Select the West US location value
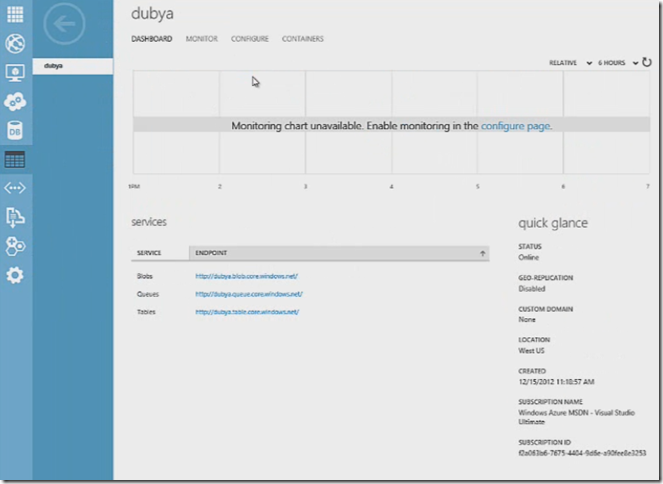Viewport: 663px width, 484px height. (531, 350)
